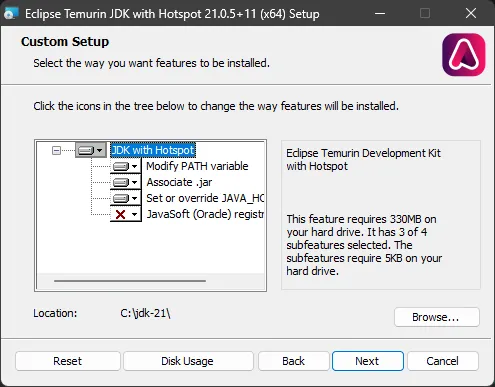Open dropdown arrow for JavaSoft (Oracle) registry
Image resolution: width=495 pixels, height=387 pixels.
click(x=134, y=214)
